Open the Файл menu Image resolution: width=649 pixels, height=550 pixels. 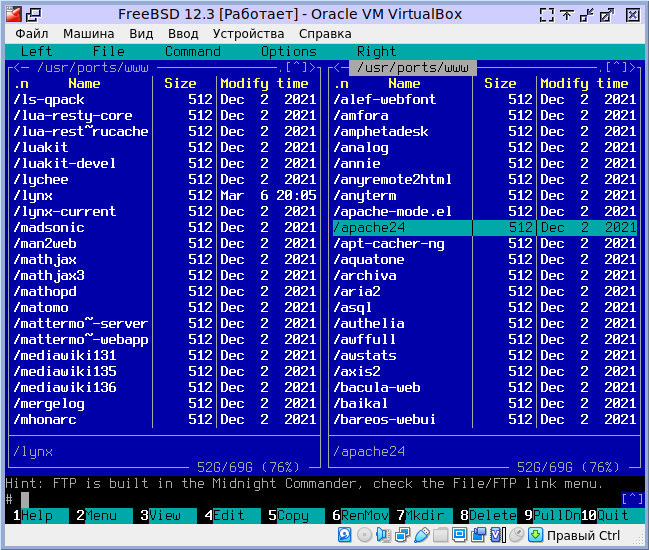pos(31,34)
